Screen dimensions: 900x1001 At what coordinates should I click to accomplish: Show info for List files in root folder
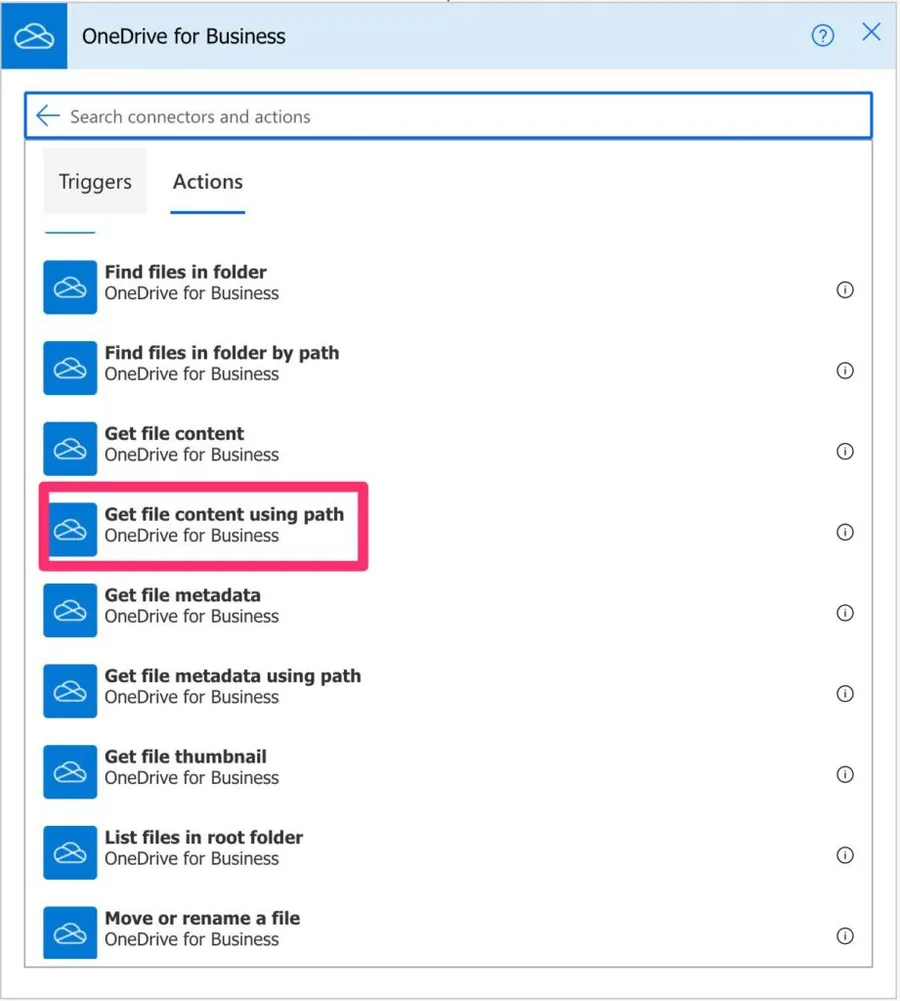[x=845, y=855]
